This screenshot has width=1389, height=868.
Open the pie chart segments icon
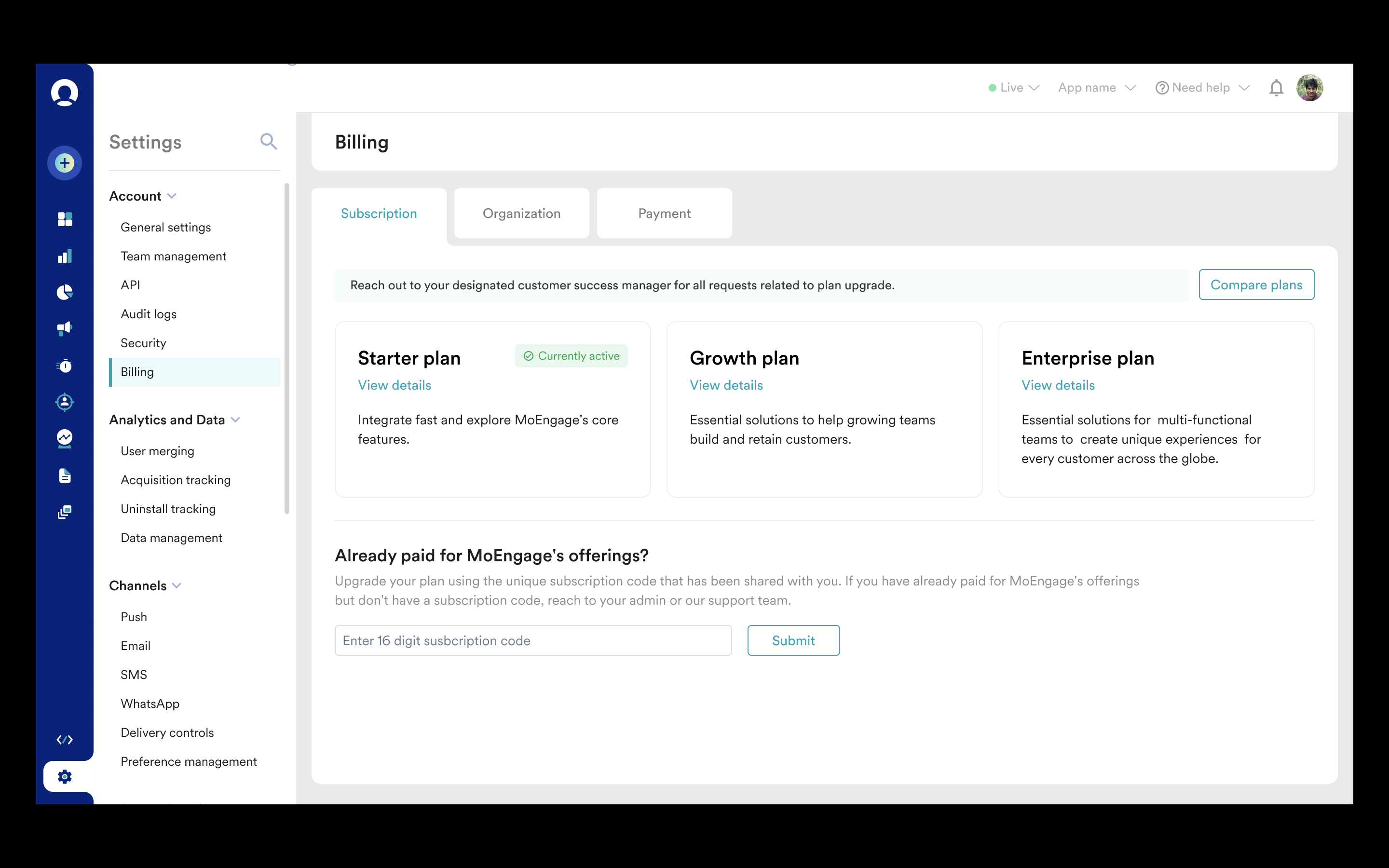click(64, 292)
